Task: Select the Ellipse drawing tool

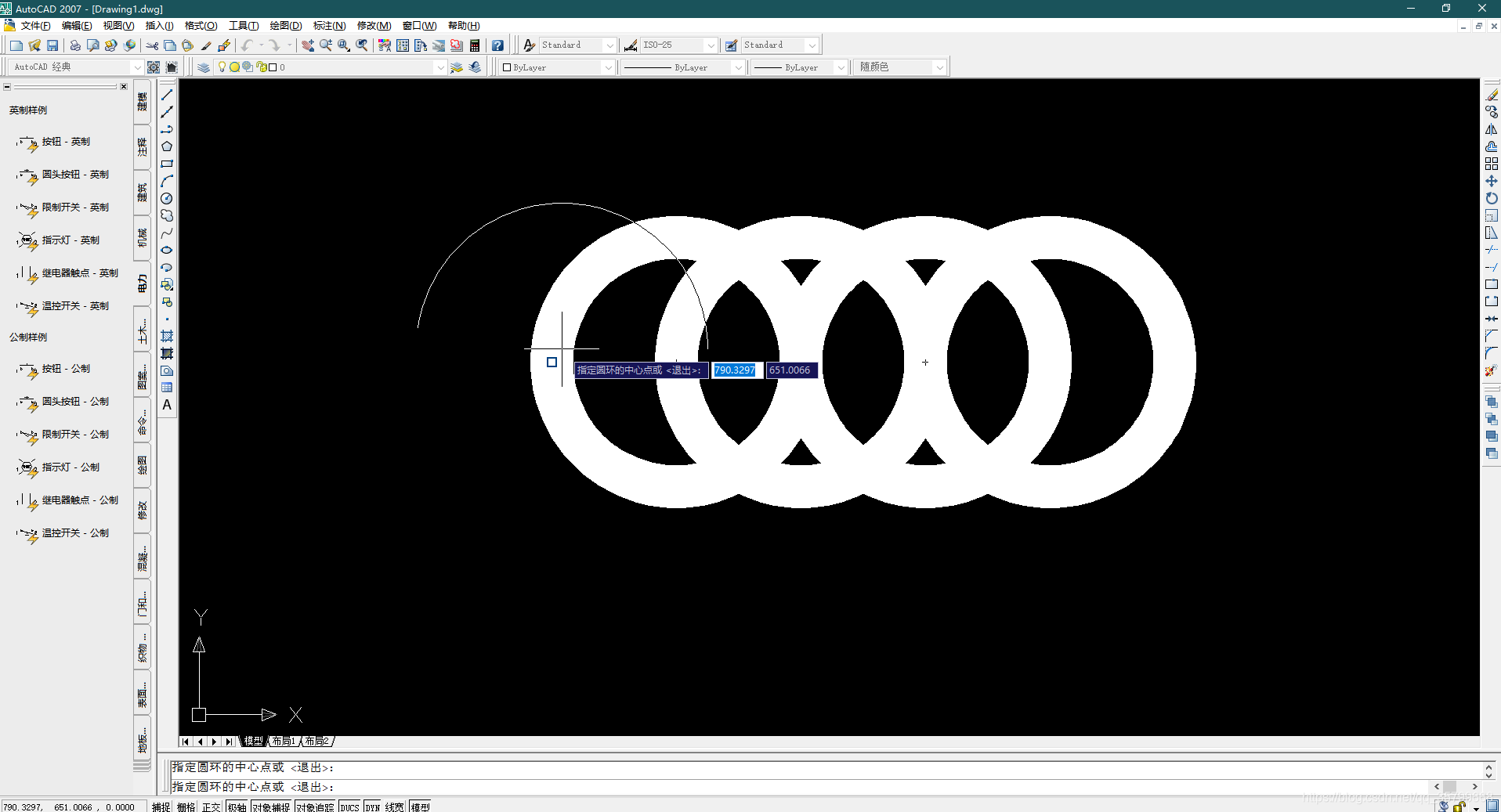Action: (x=167, y=250)
